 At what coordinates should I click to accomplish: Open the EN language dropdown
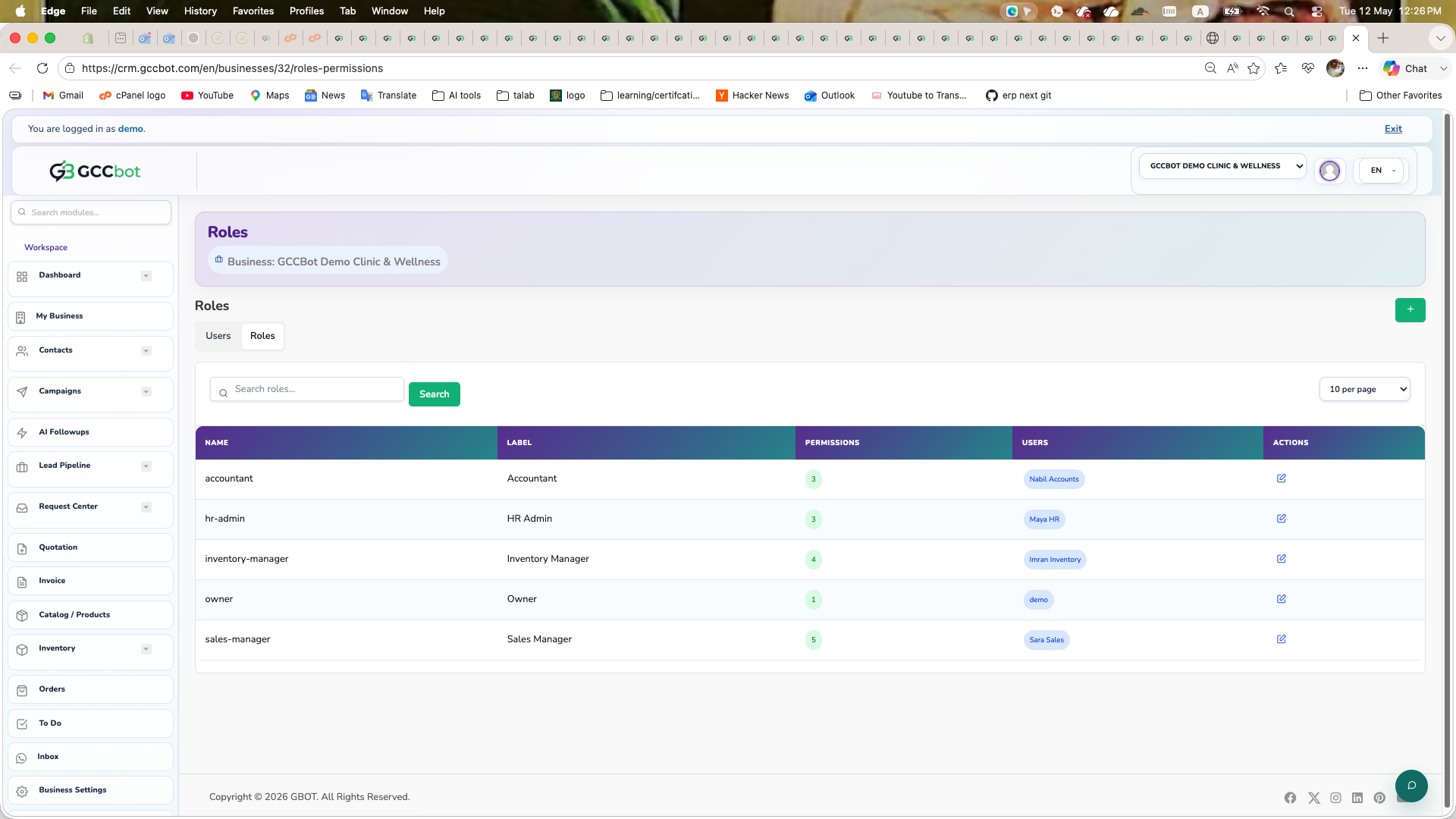(x=1382, y=171)
